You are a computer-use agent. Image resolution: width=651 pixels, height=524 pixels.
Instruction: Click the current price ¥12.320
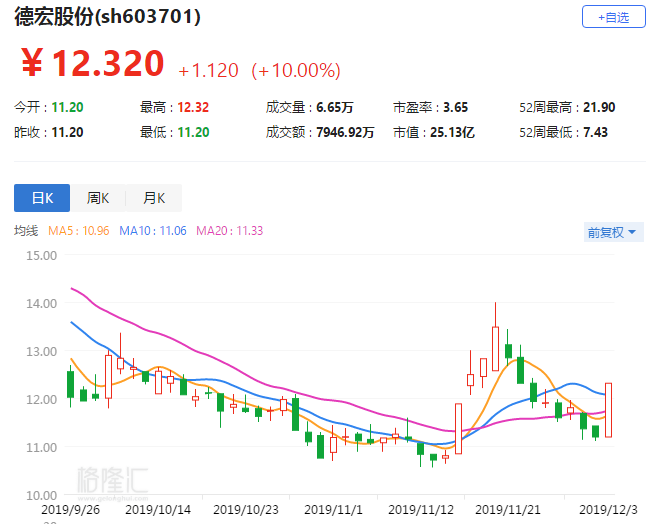tap(93, 63)
